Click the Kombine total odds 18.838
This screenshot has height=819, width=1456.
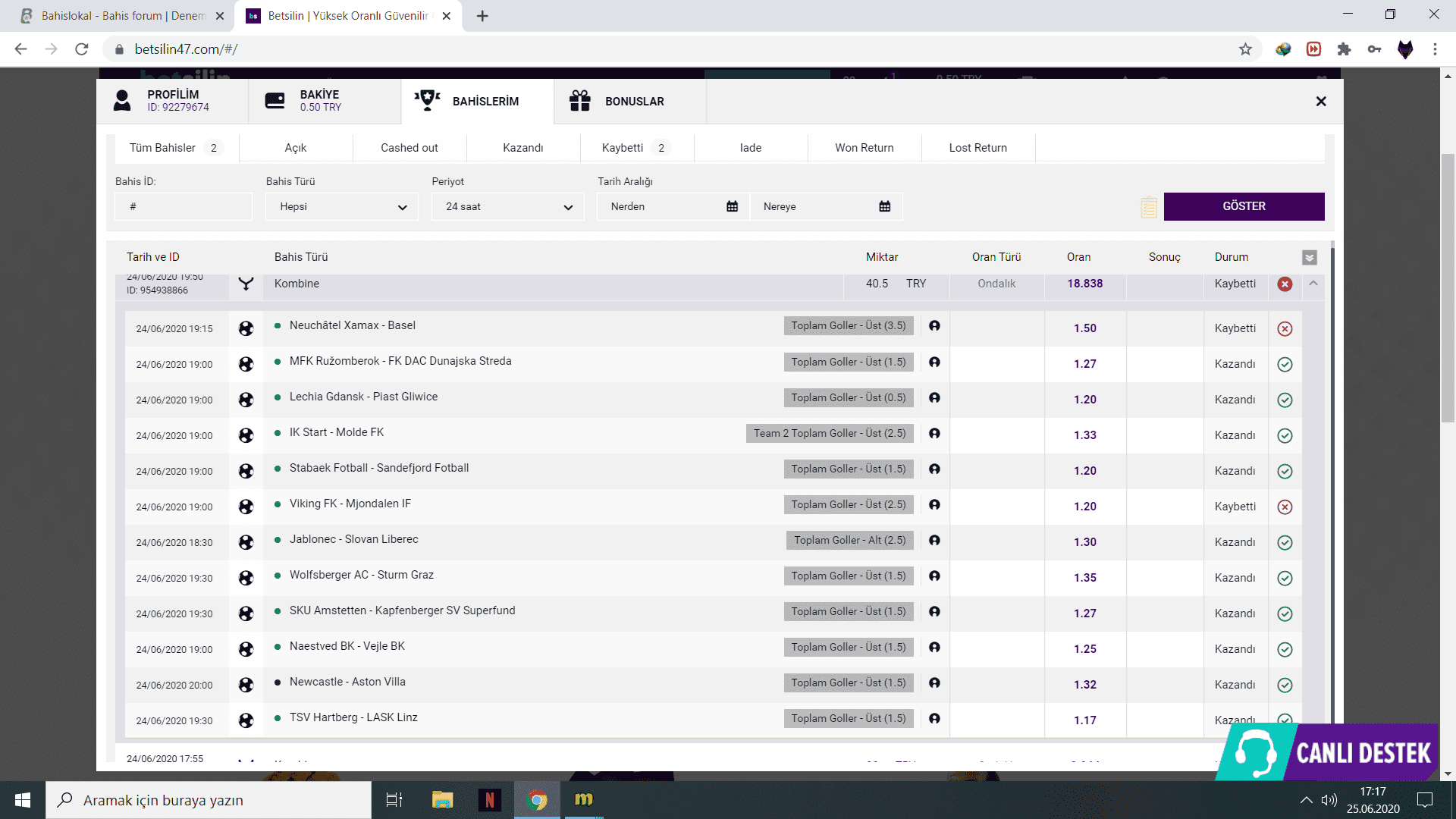tap(1085, 284)
